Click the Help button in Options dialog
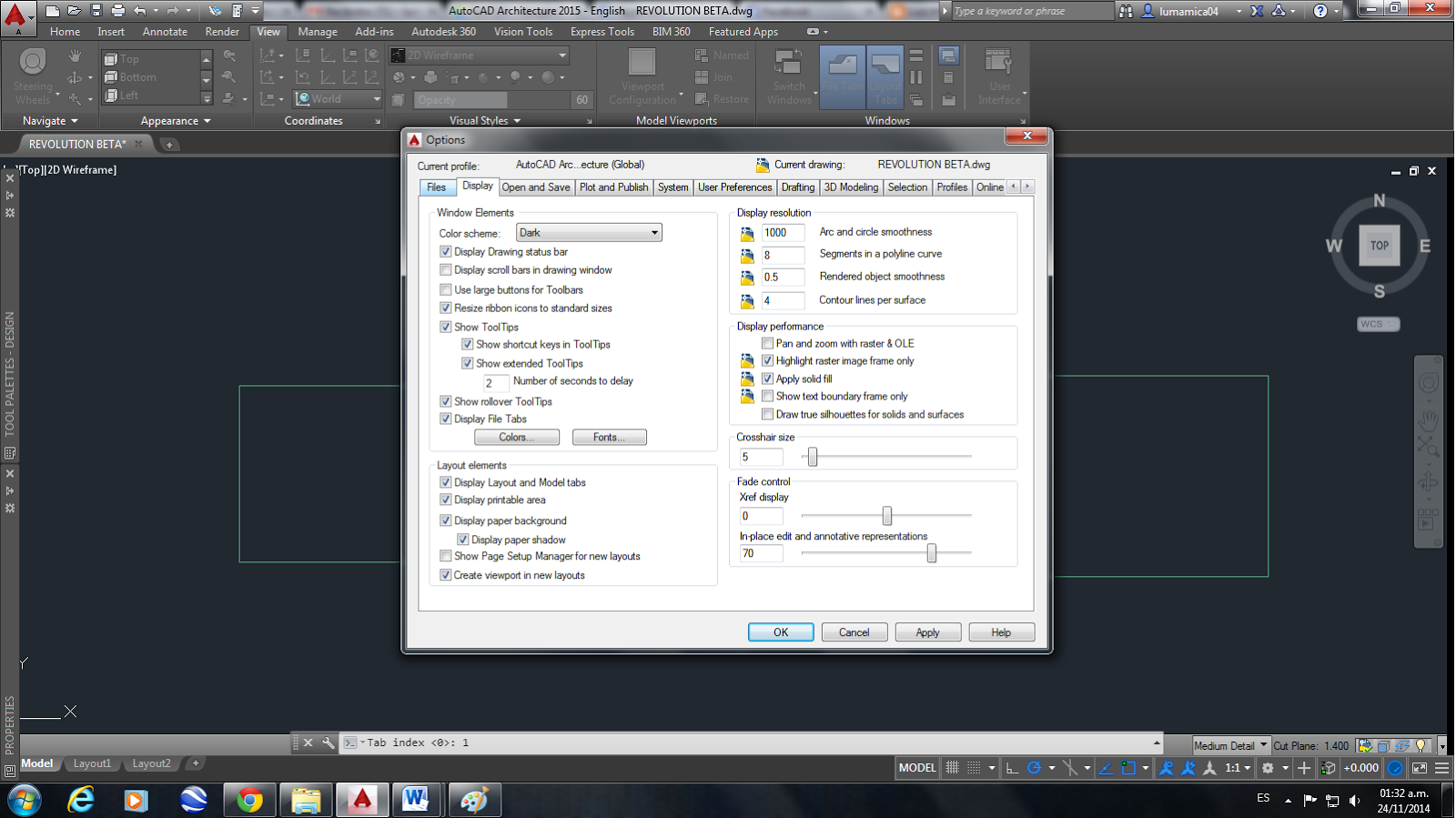The height and width of the screenshot is (818, 1456). [1001, 632]
